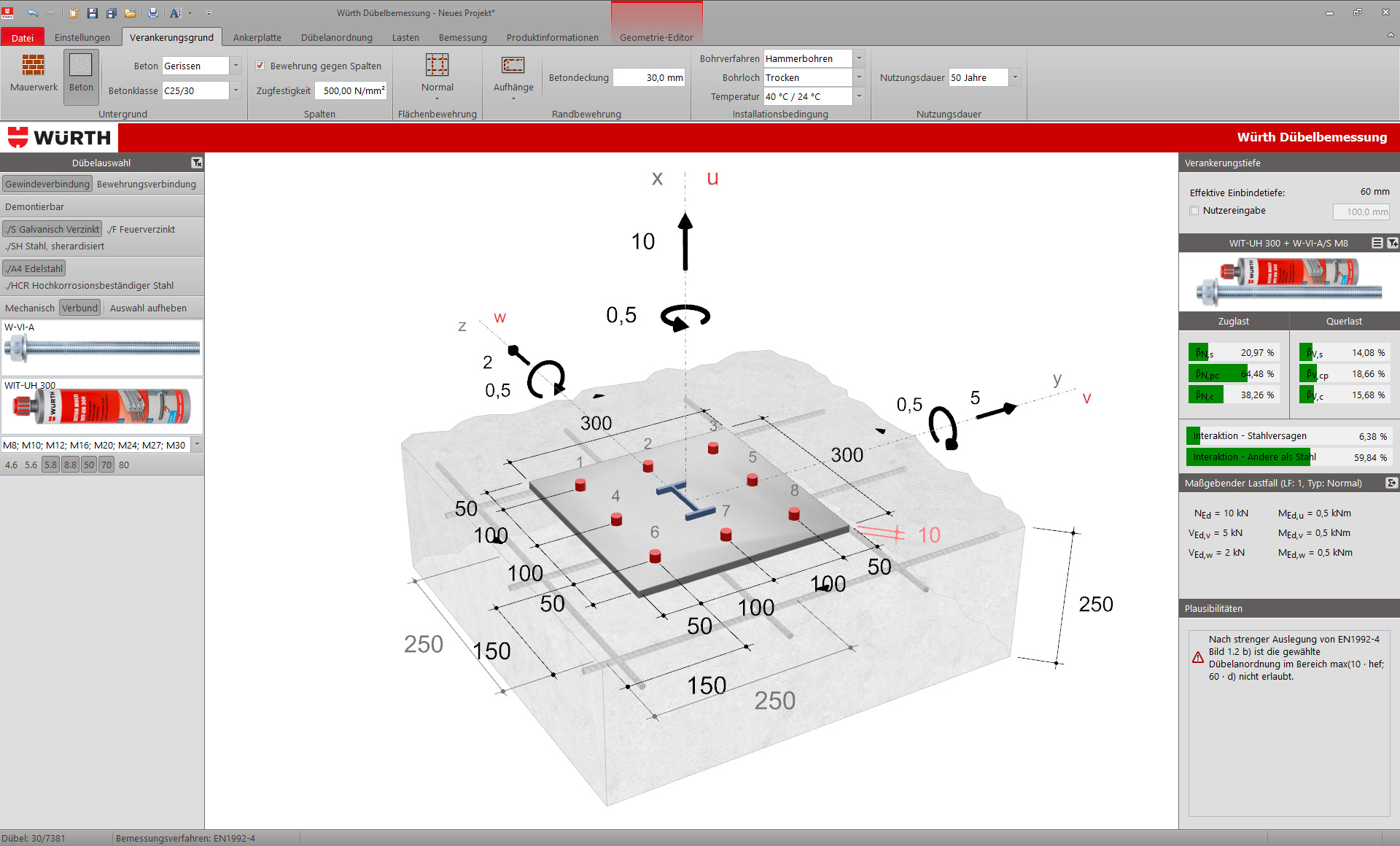Open Bohrverfahren Hammerbohren dropdown

[x=859, y=58]
